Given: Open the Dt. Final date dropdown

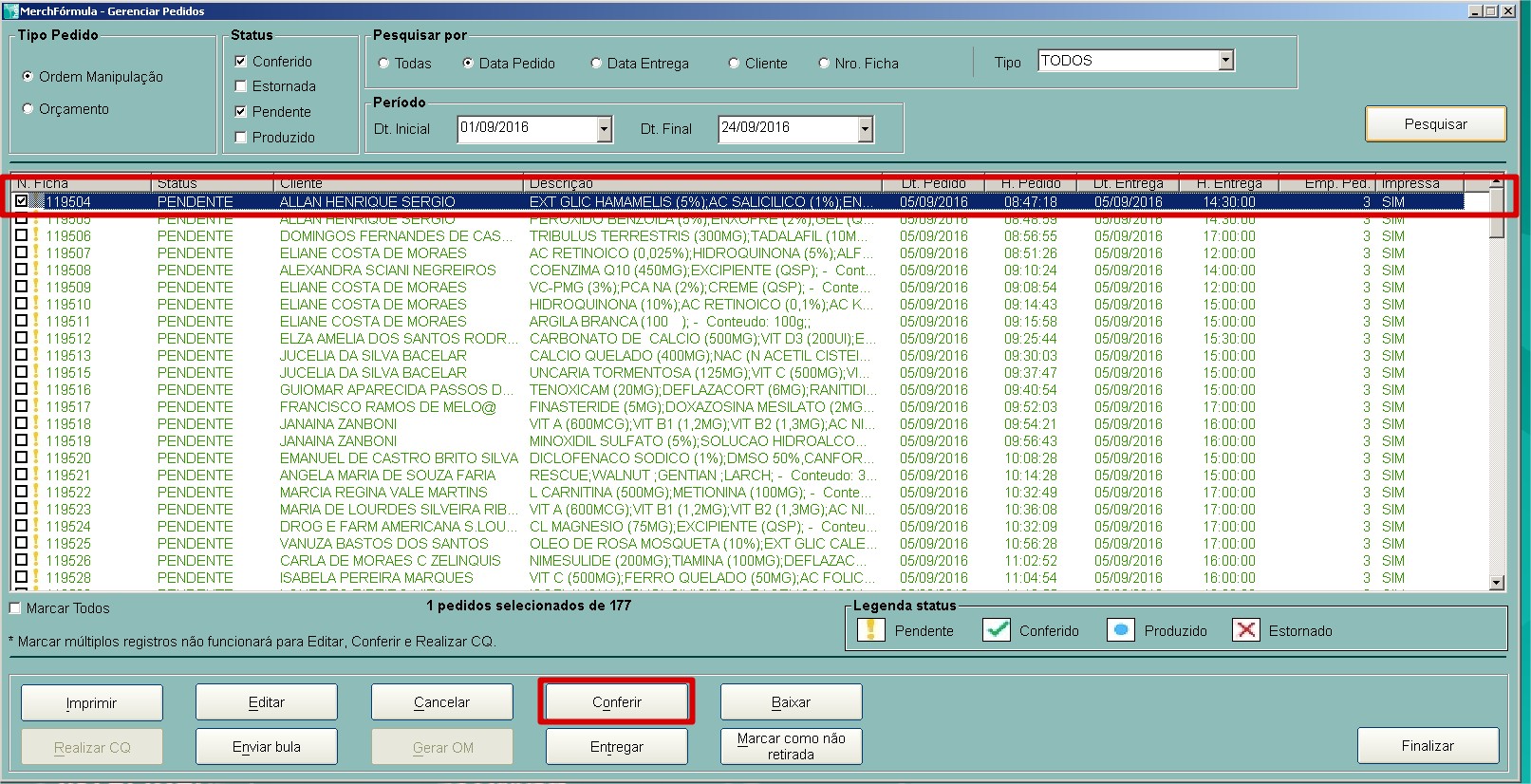Looking at the screenshot, I should point(865,129).
